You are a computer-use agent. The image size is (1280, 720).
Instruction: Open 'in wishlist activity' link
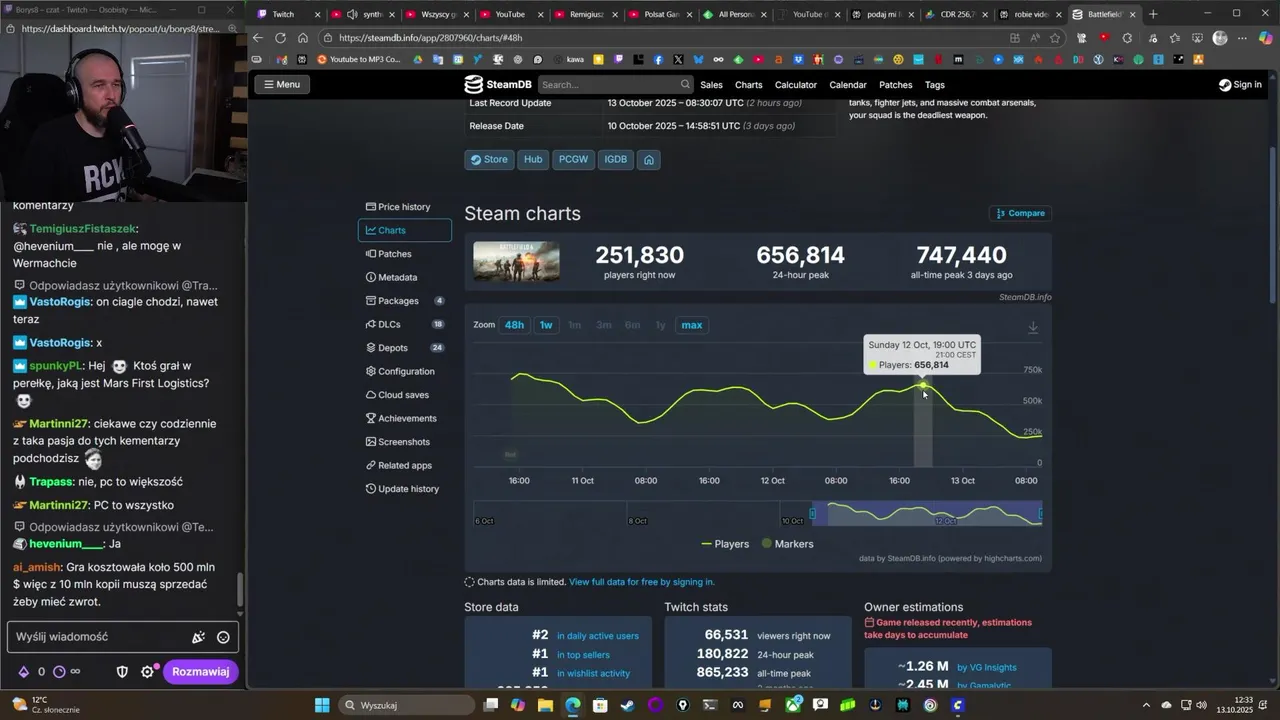(594, 674)
